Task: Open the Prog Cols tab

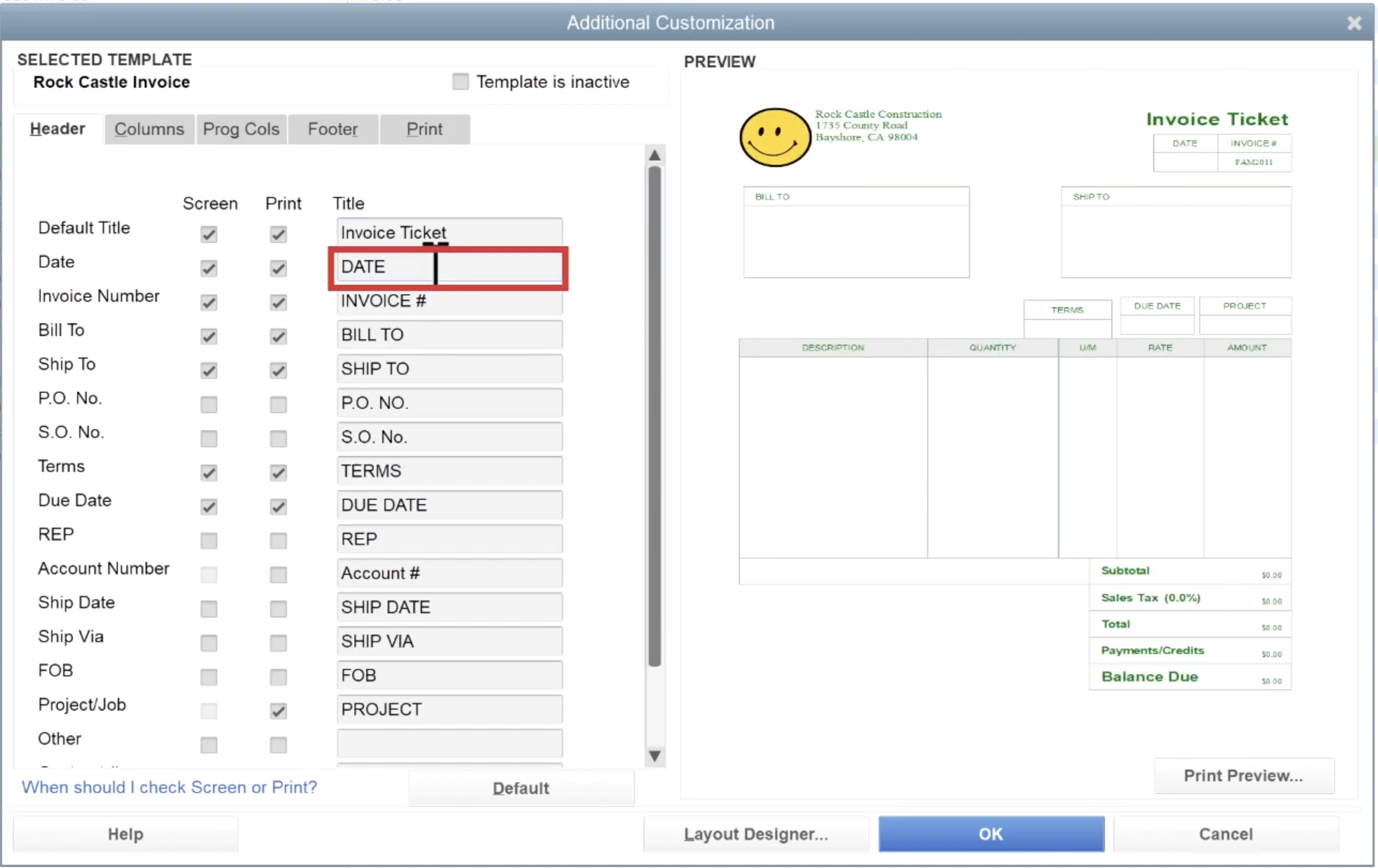Action: click(x=241, y=130)
